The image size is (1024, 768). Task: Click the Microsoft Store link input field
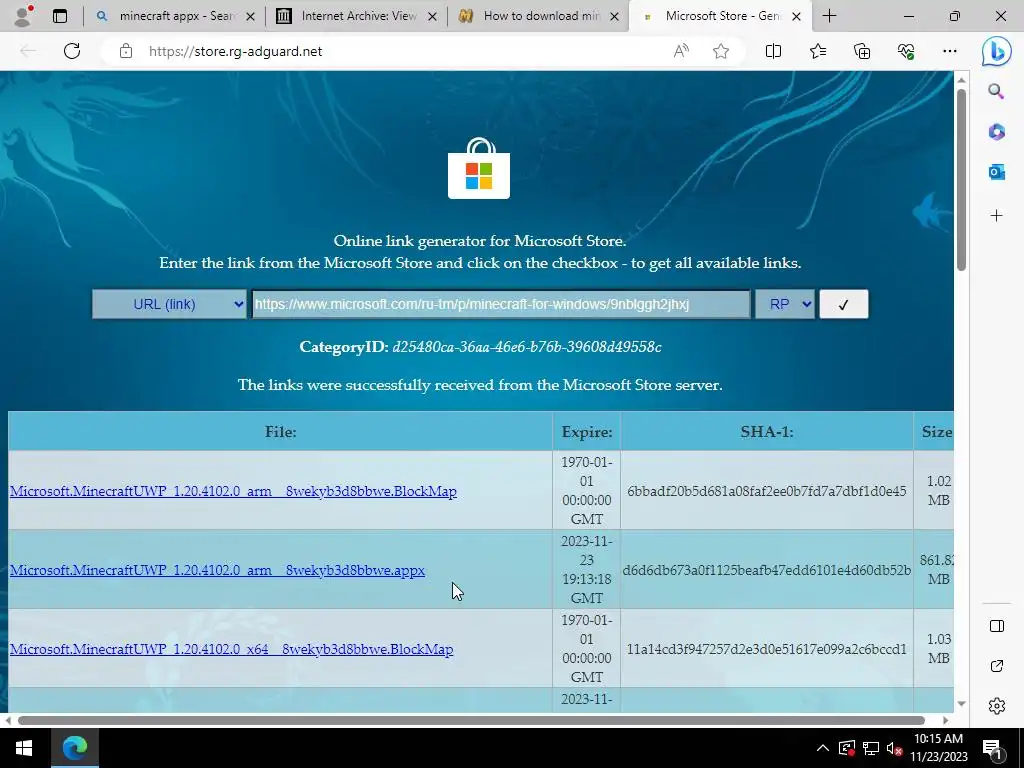point(501,304)
